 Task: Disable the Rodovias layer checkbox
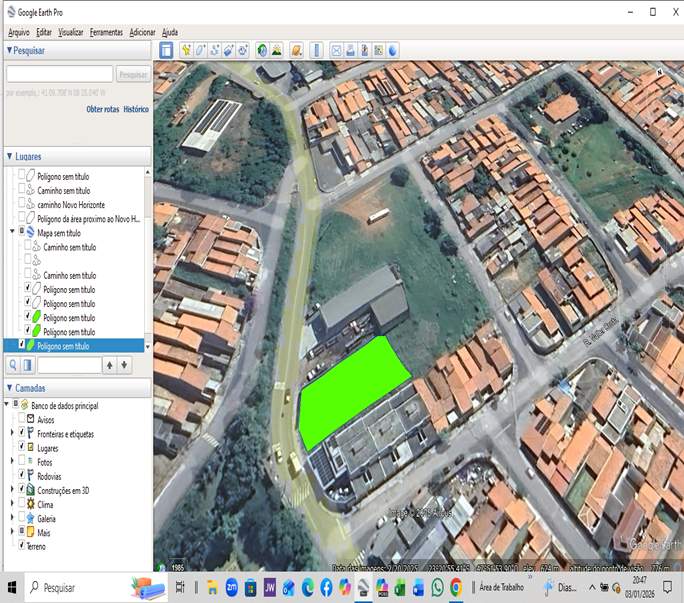(x=21, y=475)
